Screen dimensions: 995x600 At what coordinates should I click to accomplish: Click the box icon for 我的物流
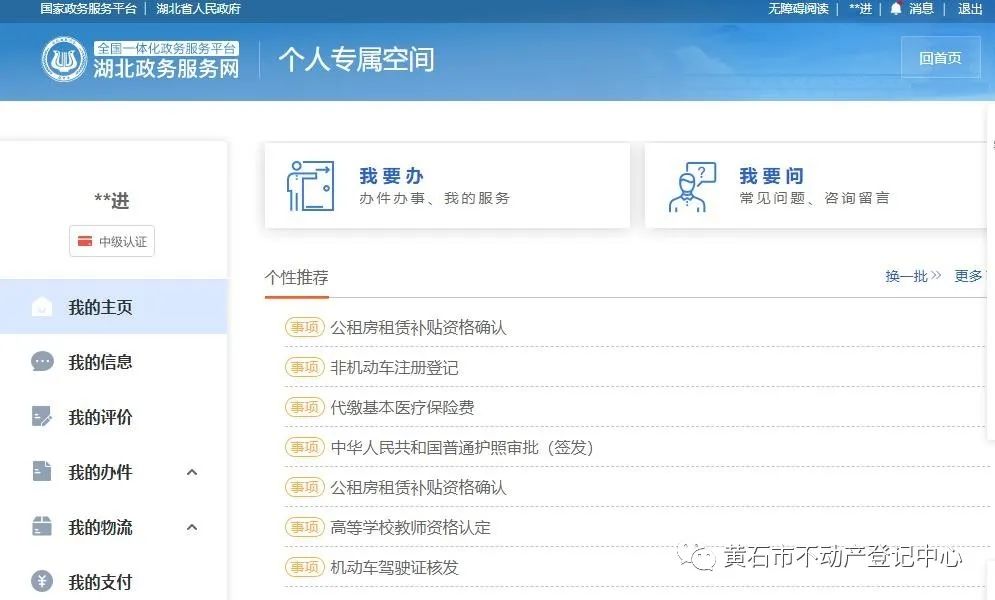[42, 527]
